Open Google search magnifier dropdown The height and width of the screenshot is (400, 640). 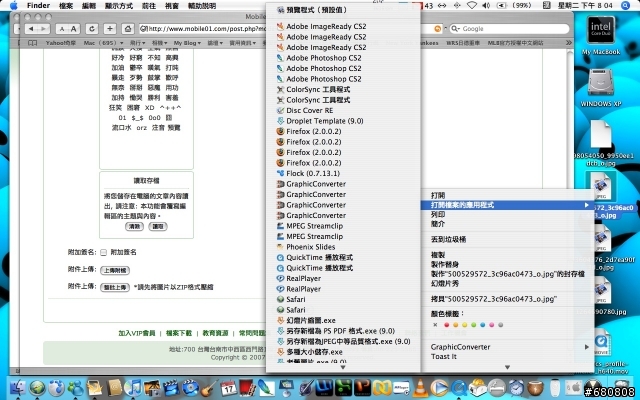(x=455, y=29)
